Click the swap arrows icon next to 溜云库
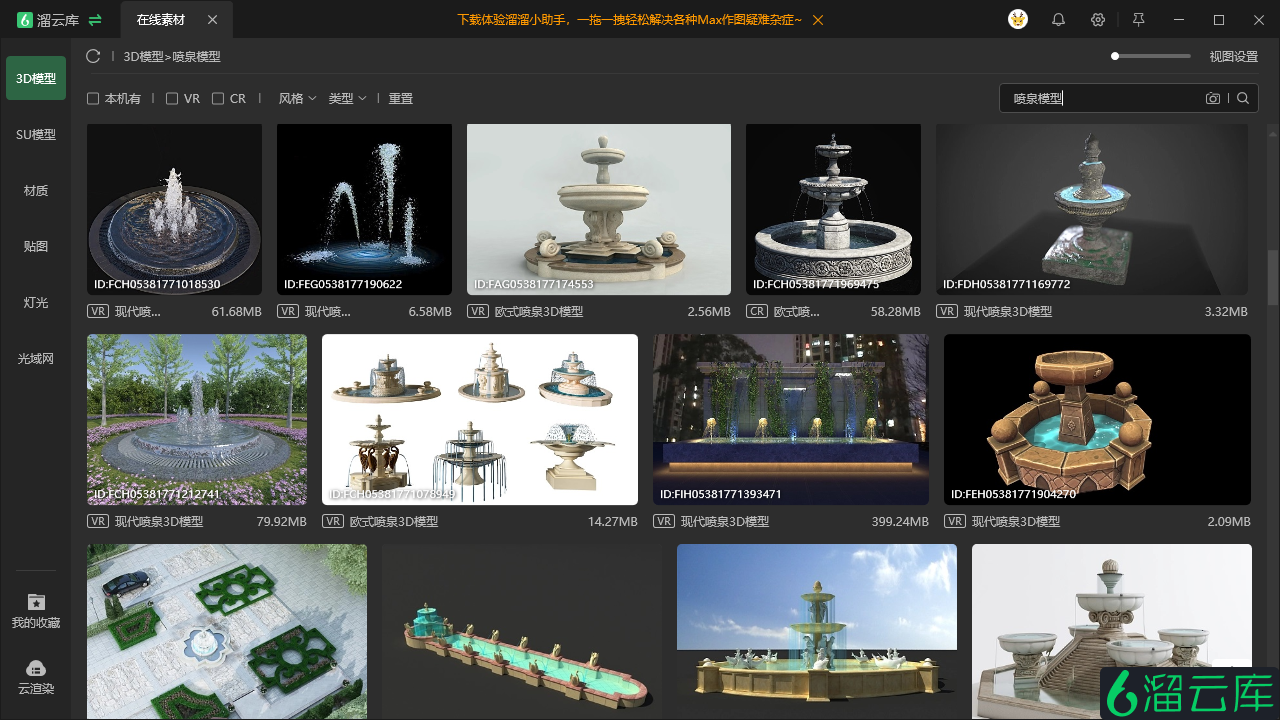Viewport: 1280px width, 720px height. (95, 20)
